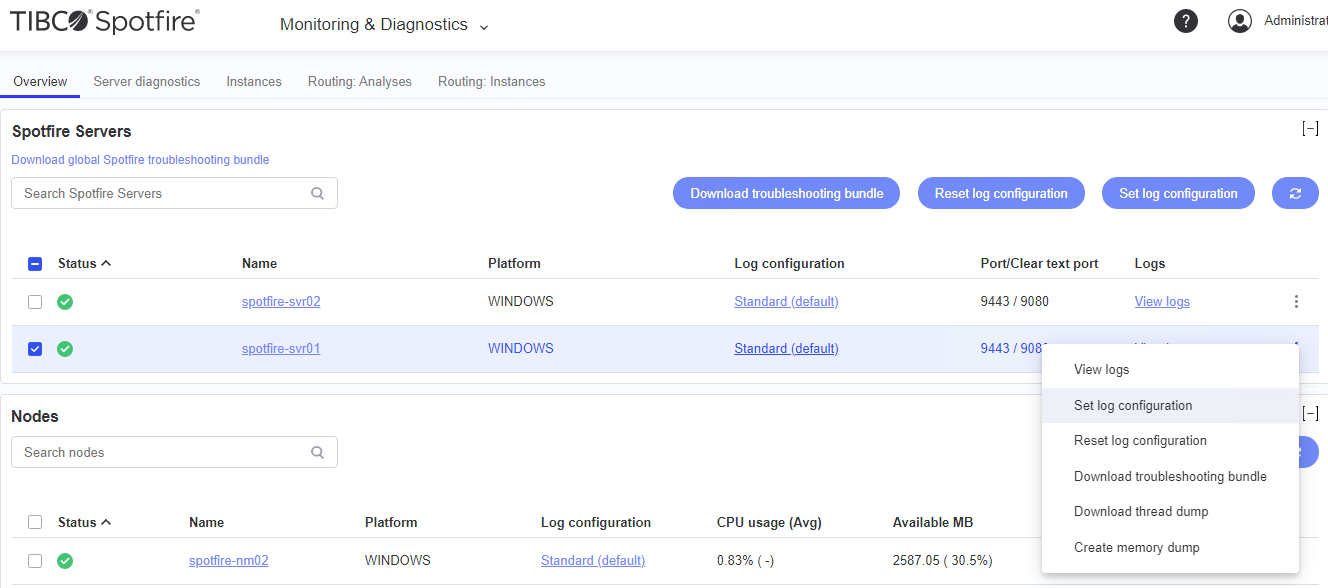The width and height of the screenshot is (1328, 588).
Task: Open the help question mark icon
Action: click(x=1185, y=21)
